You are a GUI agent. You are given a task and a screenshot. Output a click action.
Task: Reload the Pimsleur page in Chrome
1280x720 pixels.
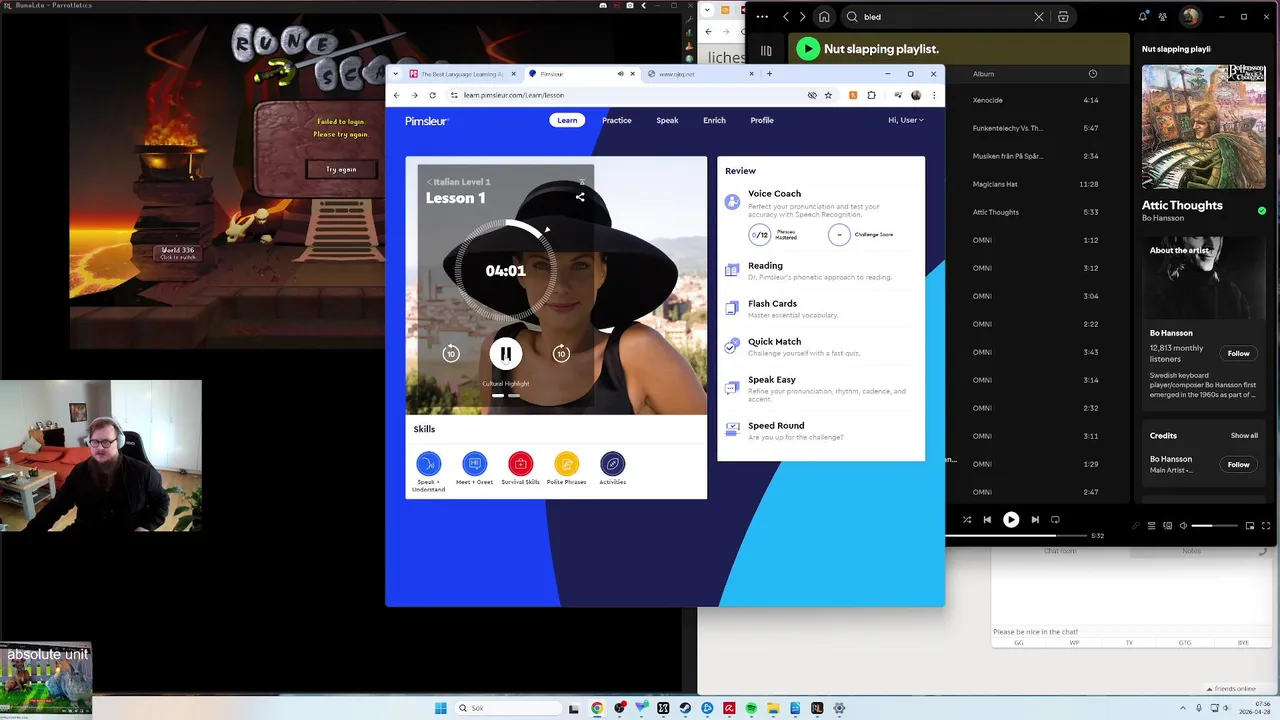pos(432,95)
